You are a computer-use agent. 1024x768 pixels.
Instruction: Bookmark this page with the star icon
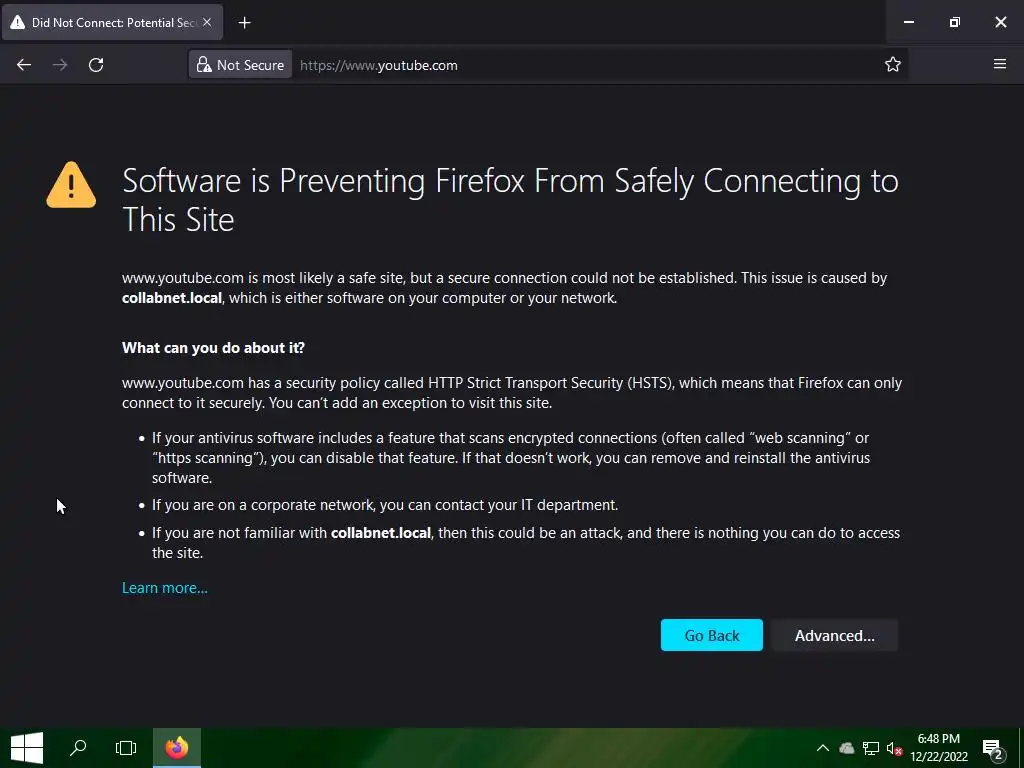[x=893, y=65]
